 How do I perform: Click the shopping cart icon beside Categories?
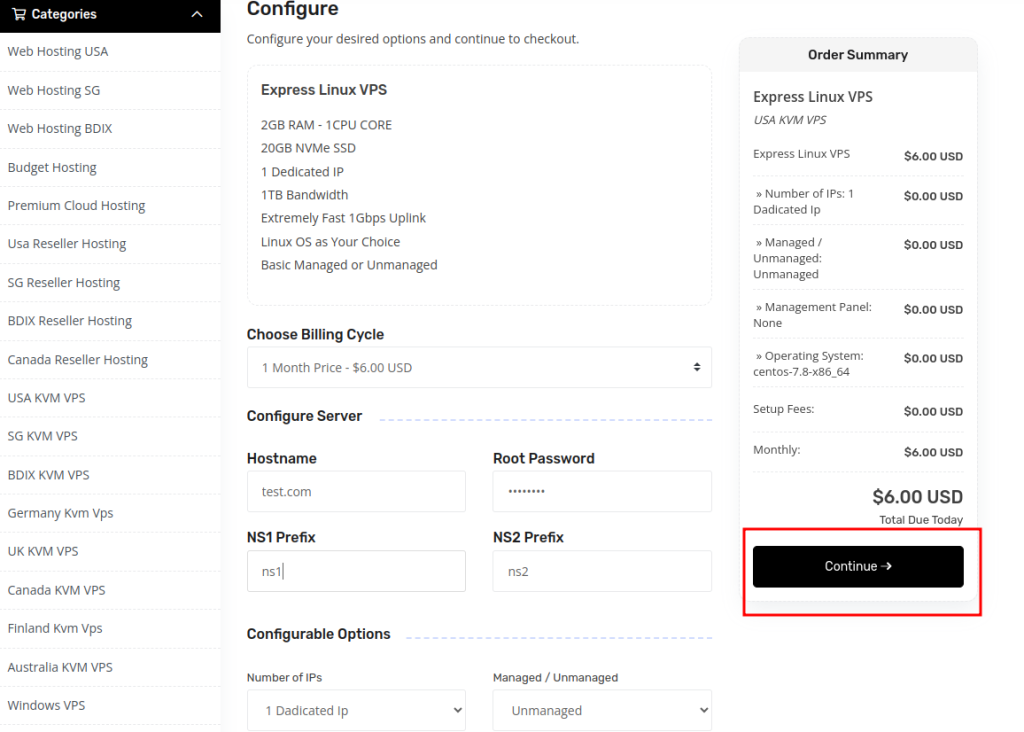point(18,14)
